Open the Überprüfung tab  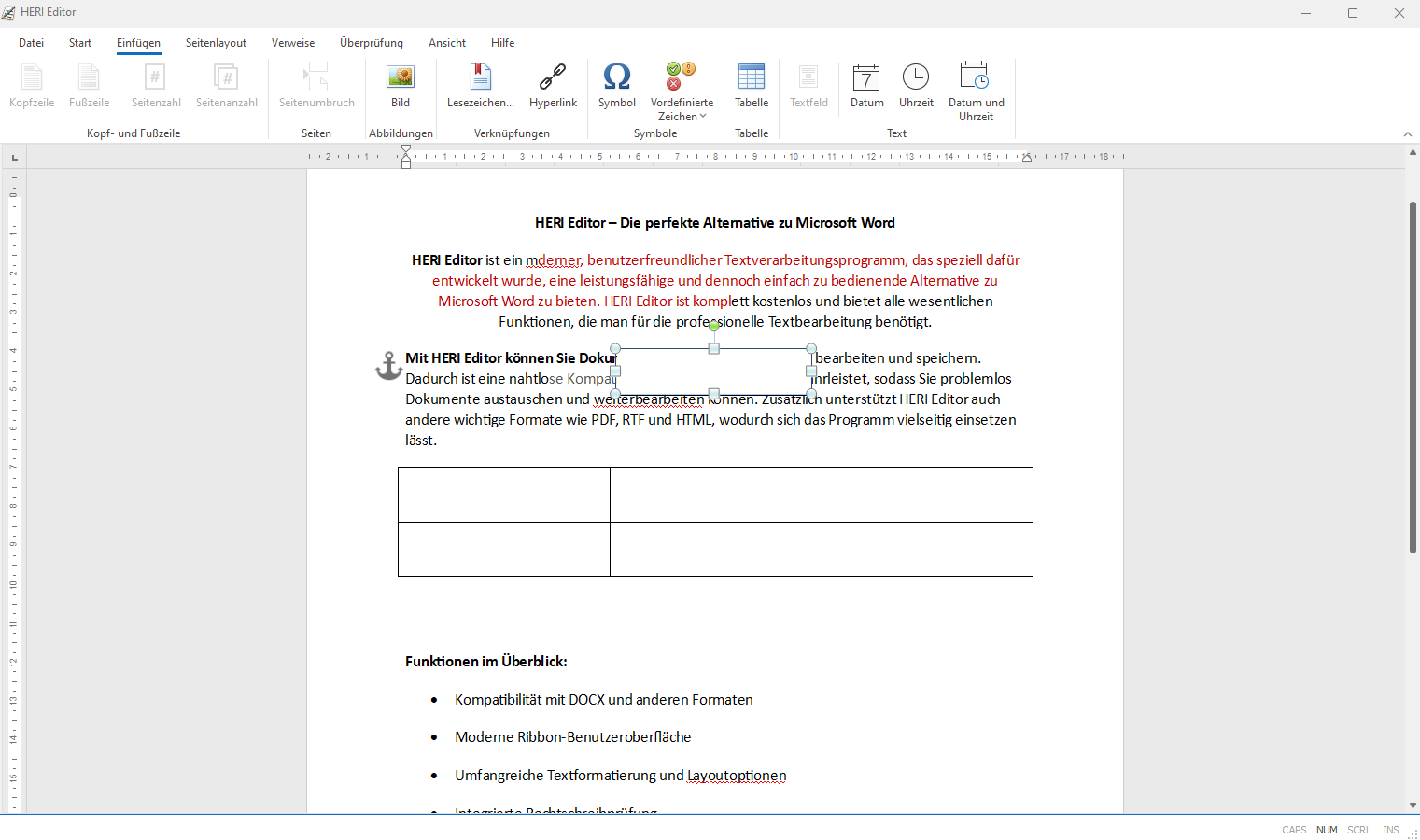(371, 43)
